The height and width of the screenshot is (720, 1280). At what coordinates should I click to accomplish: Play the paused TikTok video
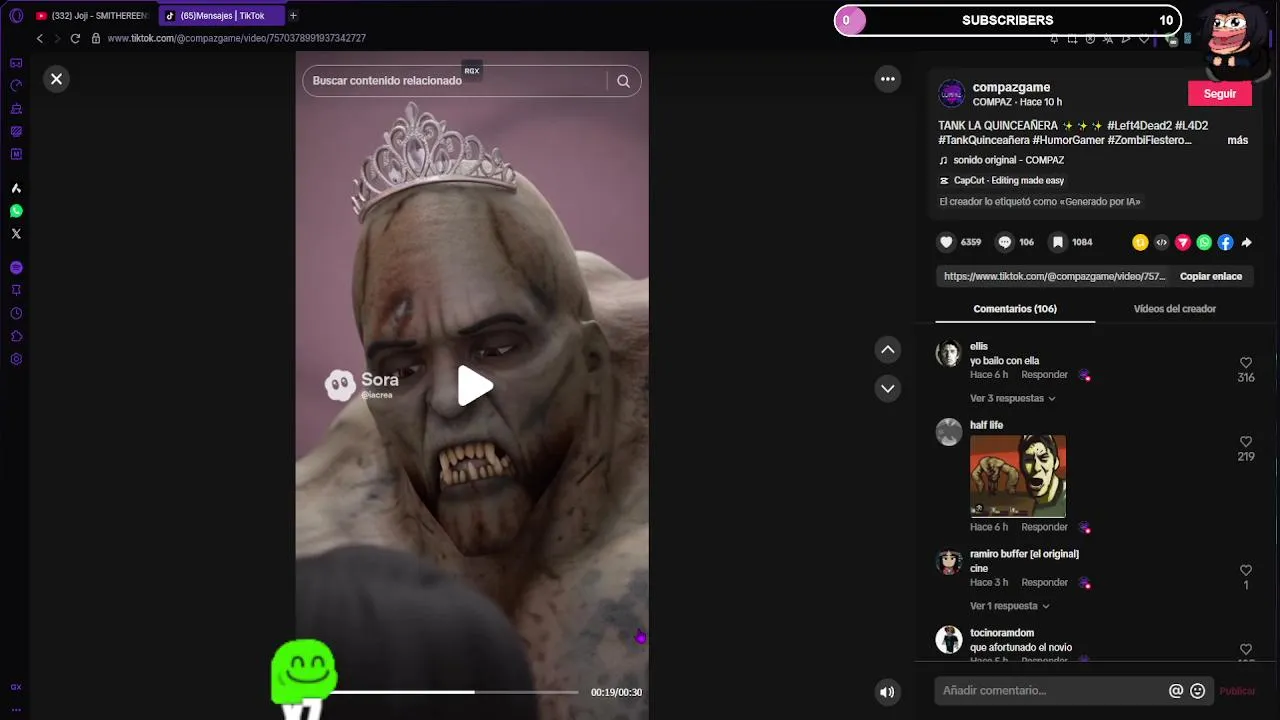(x=474, y=386)
